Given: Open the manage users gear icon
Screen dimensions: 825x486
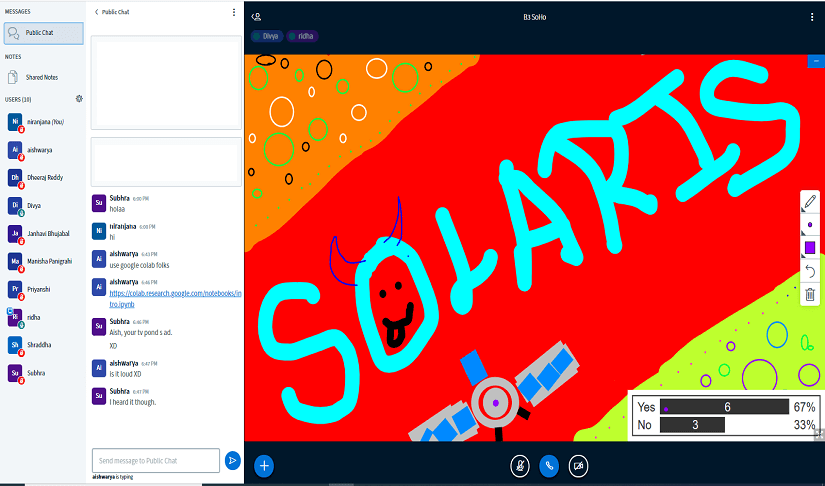Looking at the screenshot, I should point(79,98).
